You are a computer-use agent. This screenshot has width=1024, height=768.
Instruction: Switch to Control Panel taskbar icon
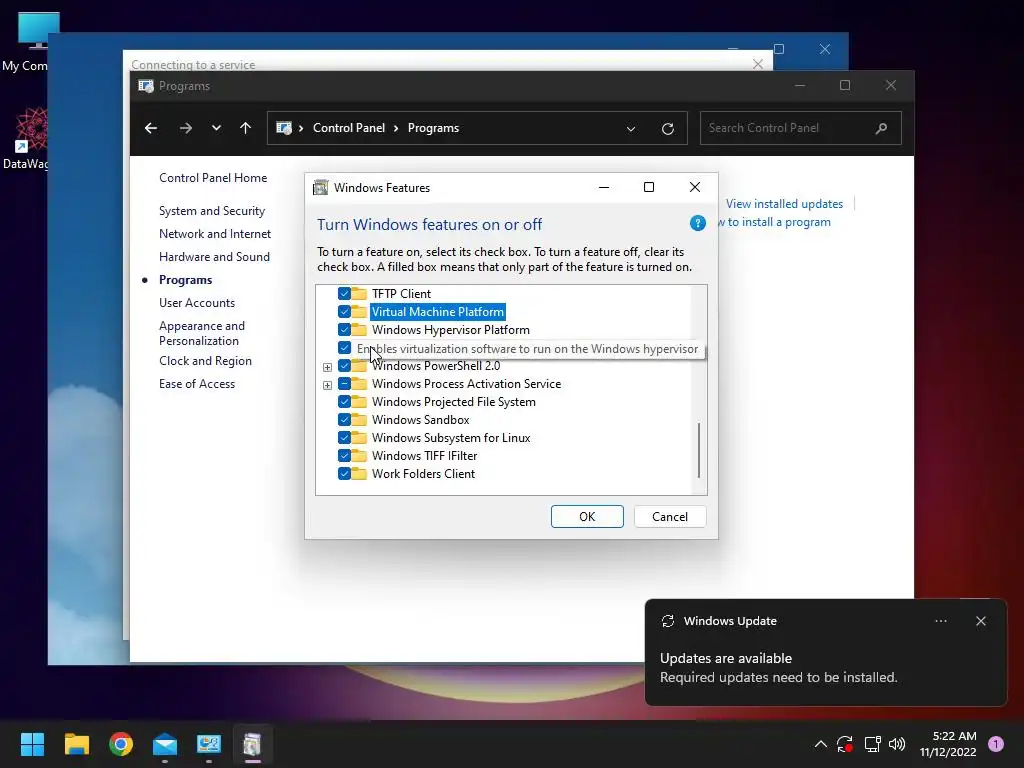click(x=209, y=744)
